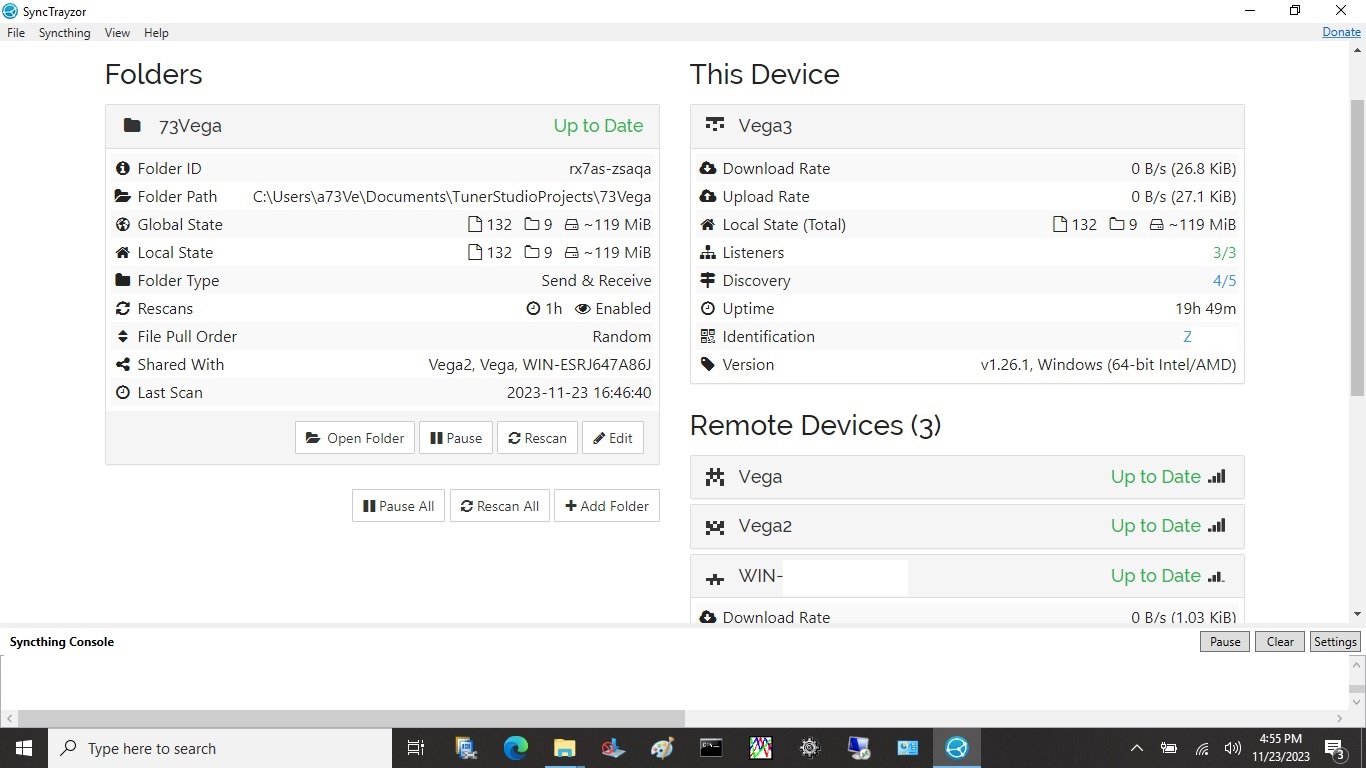The image size is (1366, 768).
Task: Click Add Folder button
Action: 607,506
